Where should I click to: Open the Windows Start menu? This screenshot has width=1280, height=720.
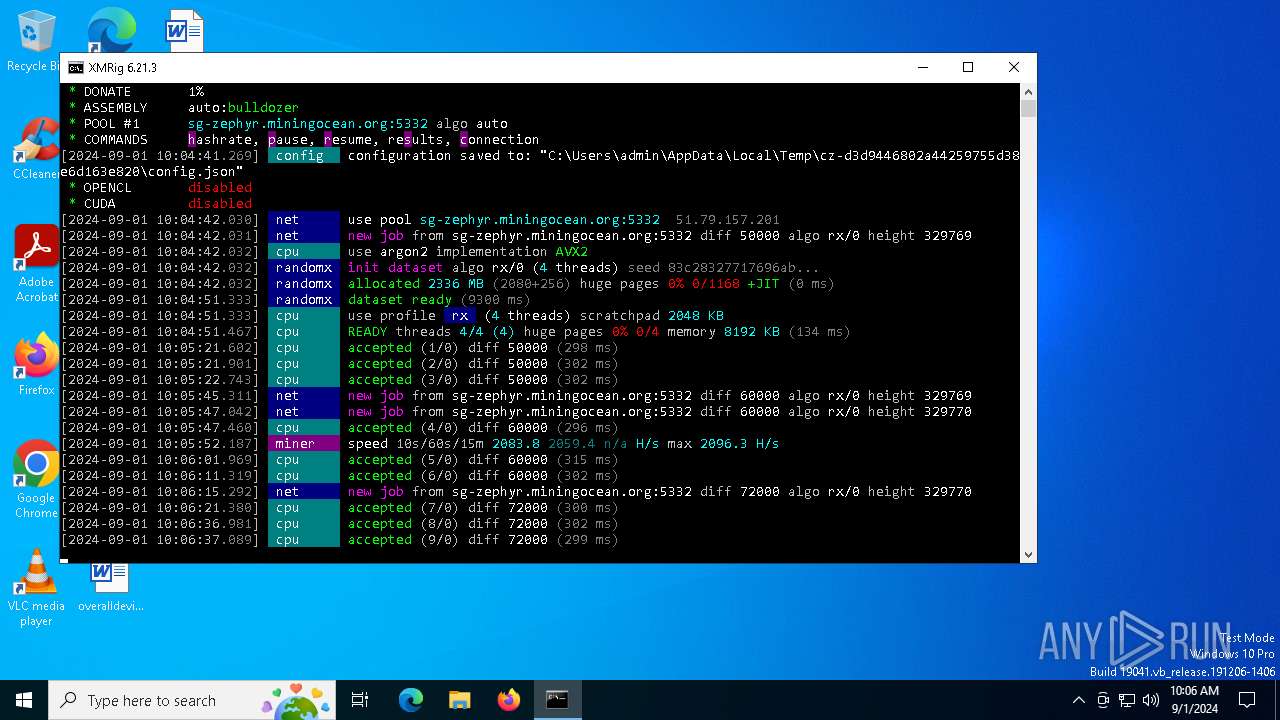pyautogui.click(x=24, y=700)
